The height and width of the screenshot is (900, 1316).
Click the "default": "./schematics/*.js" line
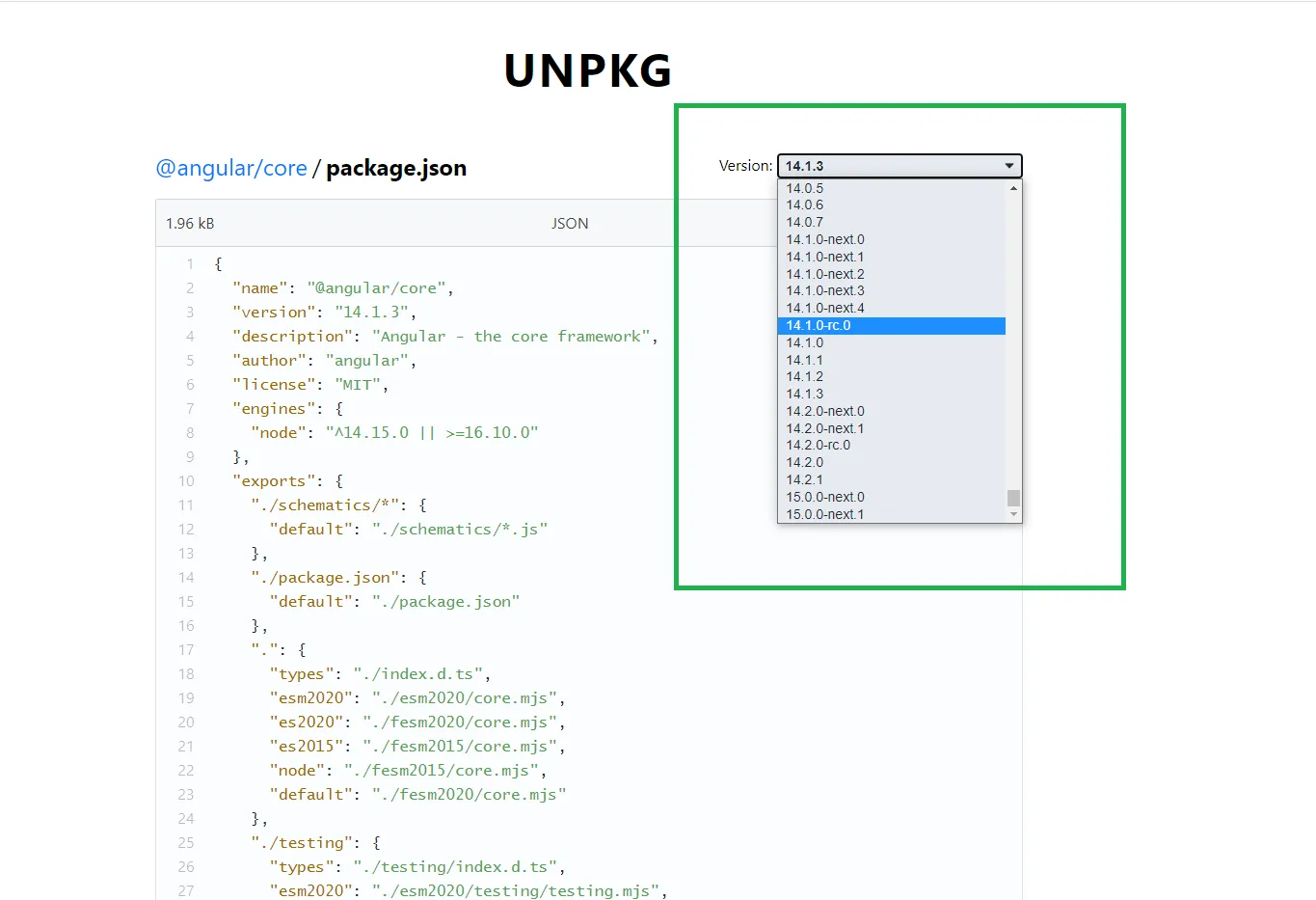pos(409,530)
